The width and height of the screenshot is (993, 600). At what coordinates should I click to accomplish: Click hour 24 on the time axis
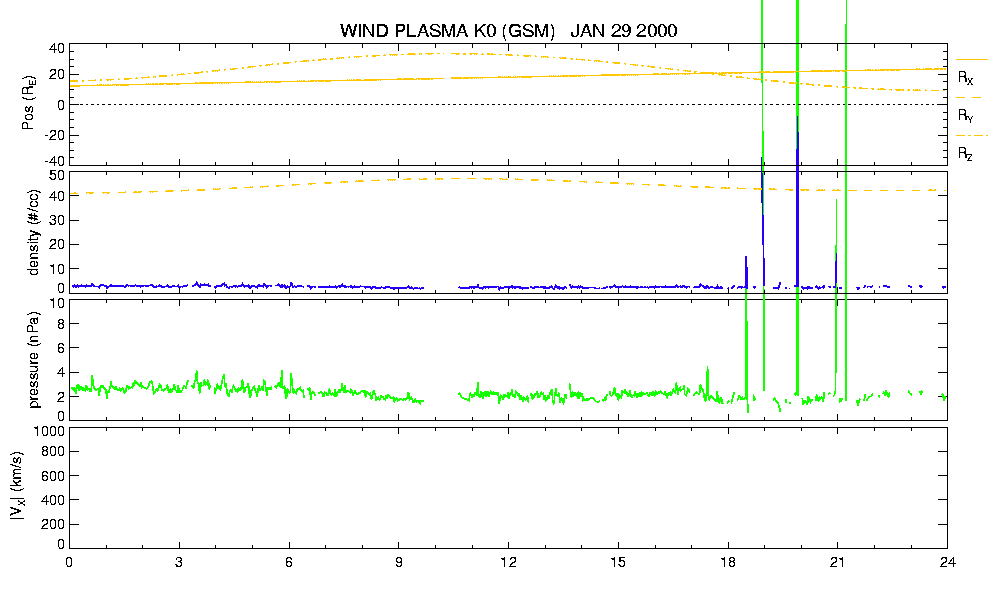coord(947,562)
